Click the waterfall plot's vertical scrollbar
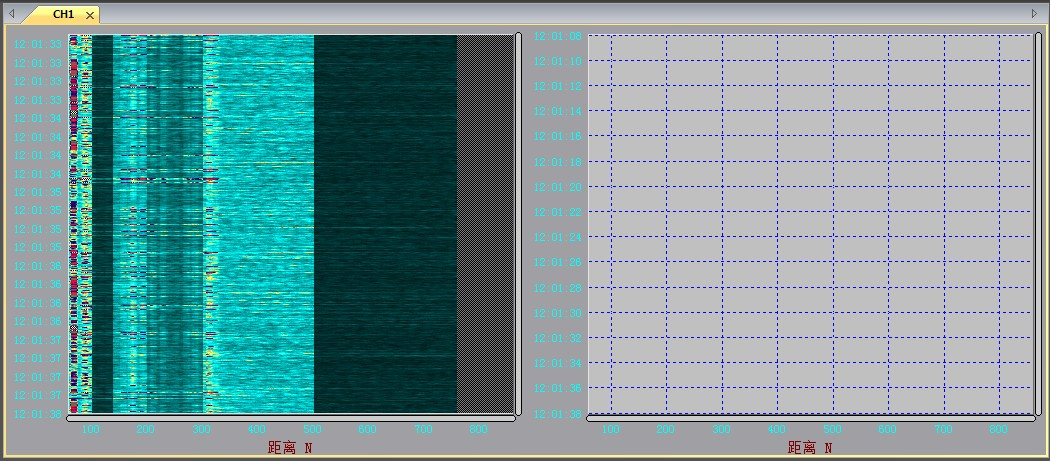This screenshot has height=461, width=1050. [x=518, y=223]
